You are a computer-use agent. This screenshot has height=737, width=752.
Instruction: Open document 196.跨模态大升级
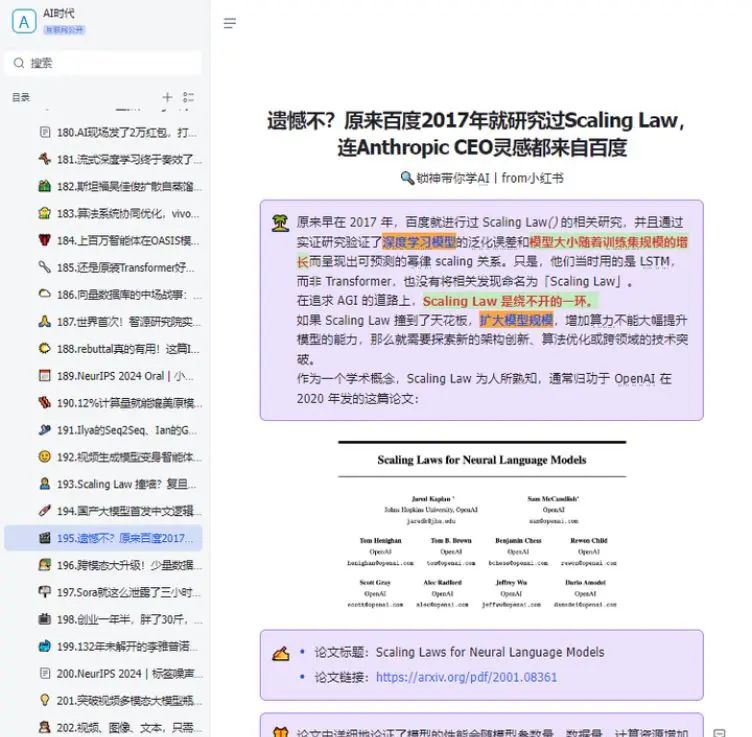coord(103,565)
